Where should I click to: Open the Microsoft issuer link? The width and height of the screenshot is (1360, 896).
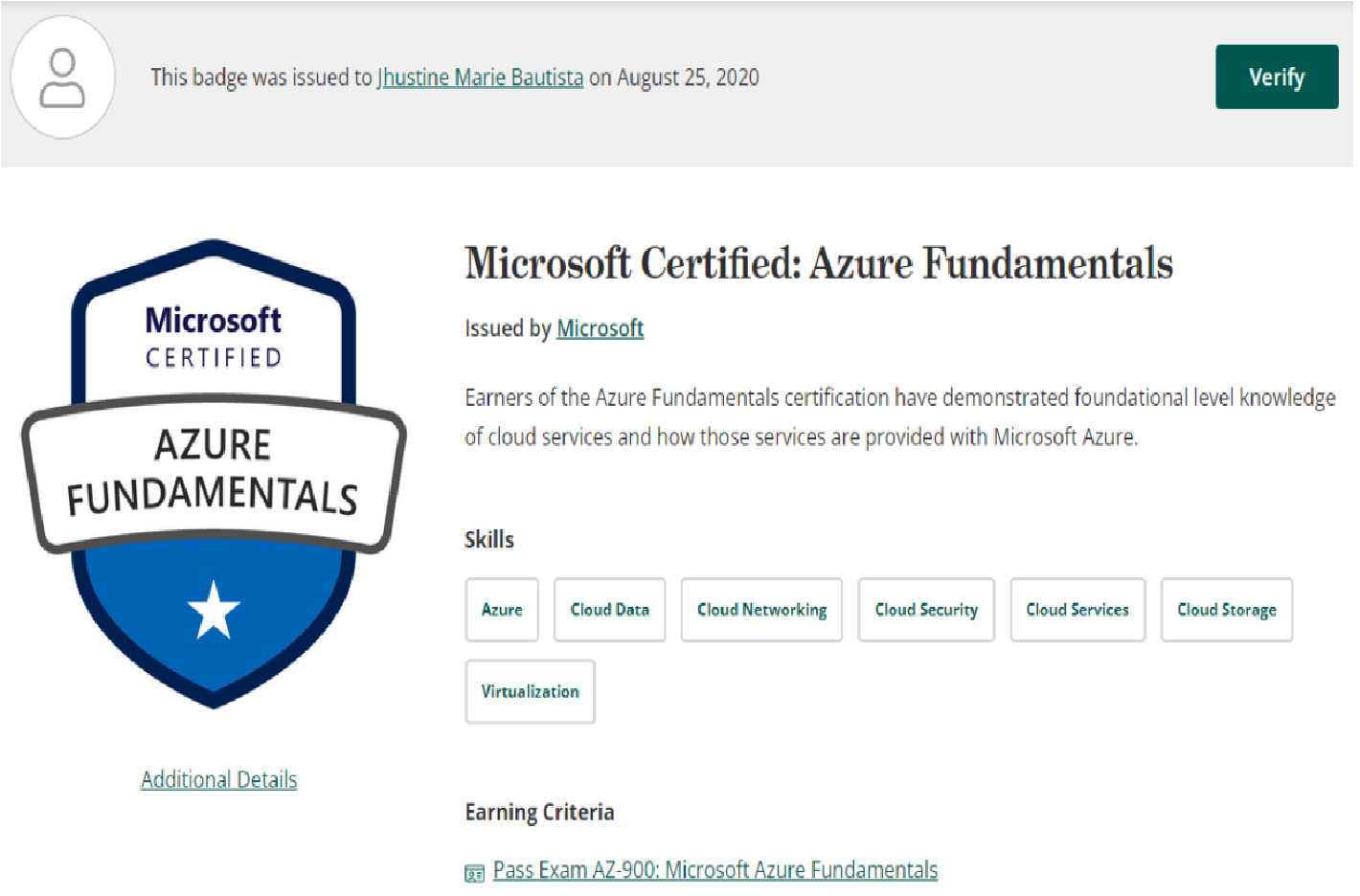[600, 328]
